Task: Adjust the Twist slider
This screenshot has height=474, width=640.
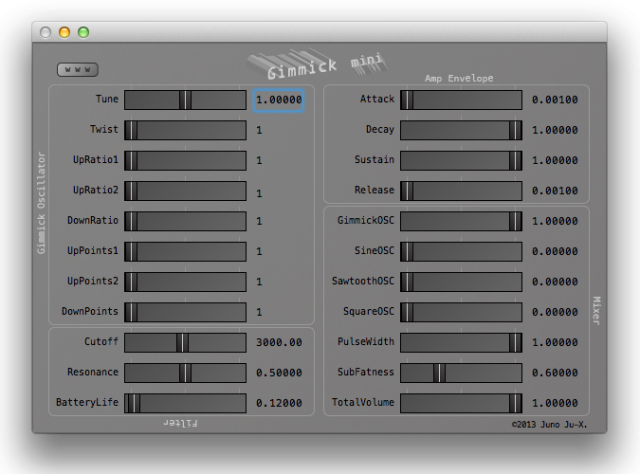Action: pyautogui.click(x=185, y=130)
